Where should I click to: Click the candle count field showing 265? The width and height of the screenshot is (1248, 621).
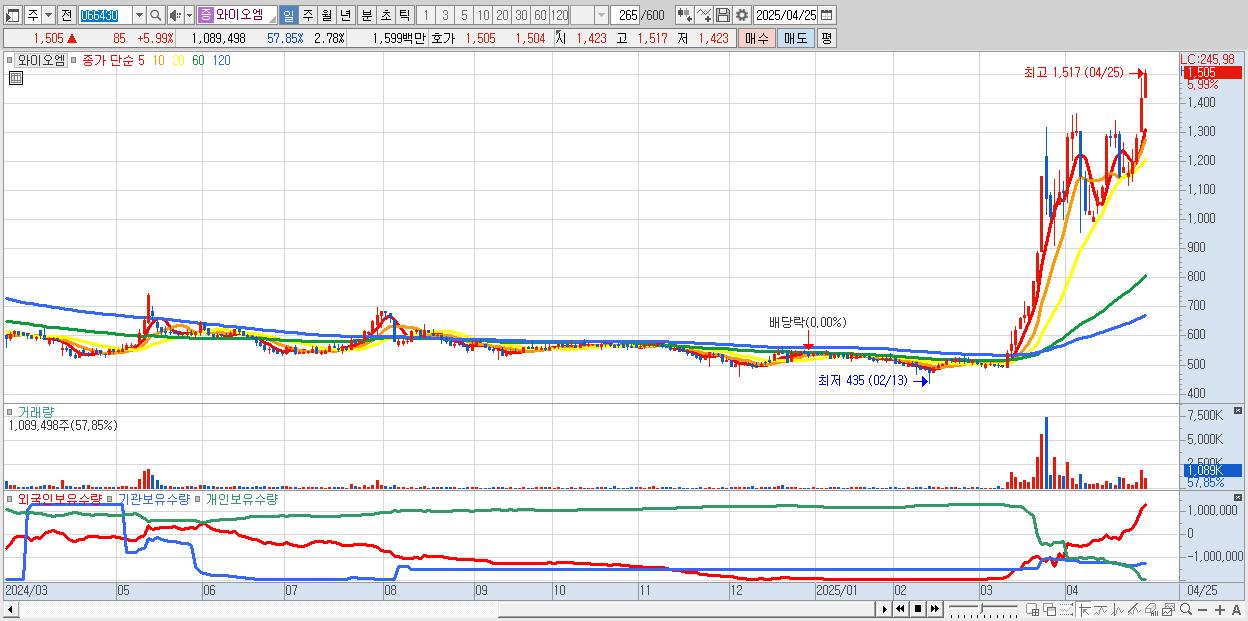(625, 15)
